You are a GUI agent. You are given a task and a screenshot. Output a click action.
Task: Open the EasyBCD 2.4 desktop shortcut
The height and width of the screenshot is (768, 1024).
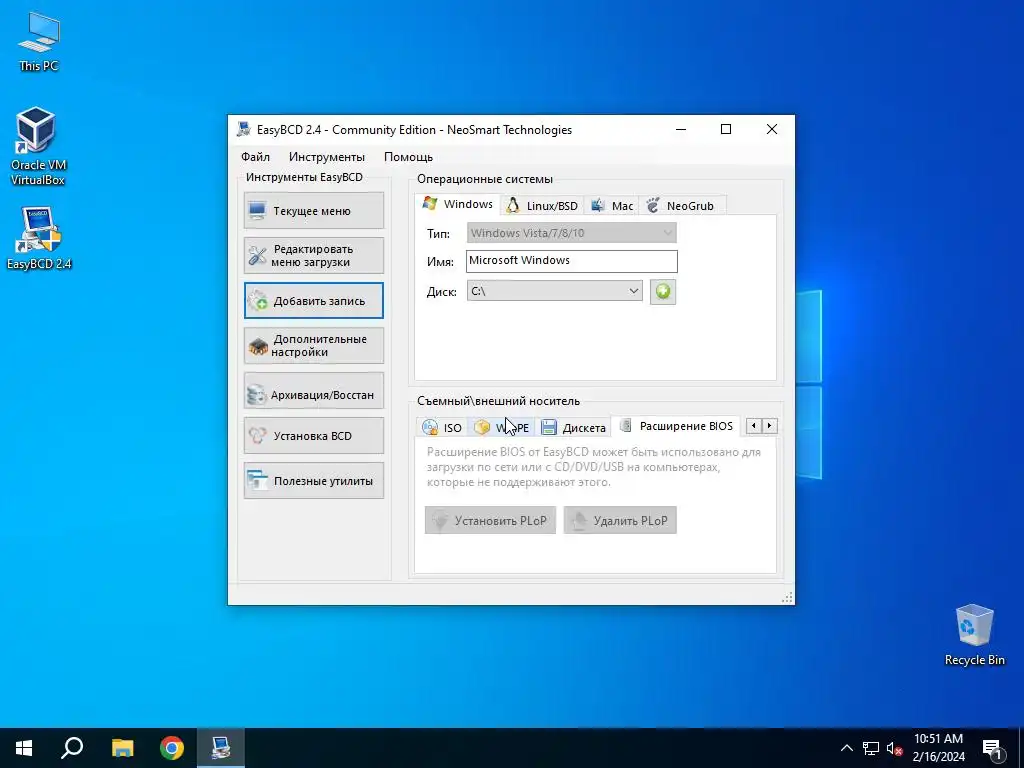[39, 238]
